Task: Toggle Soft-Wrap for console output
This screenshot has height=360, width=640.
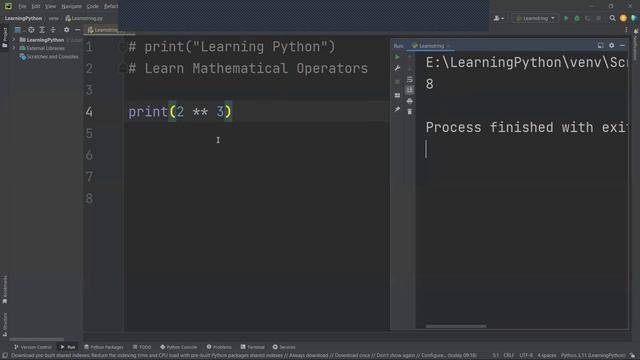Action: coord(409,79)
